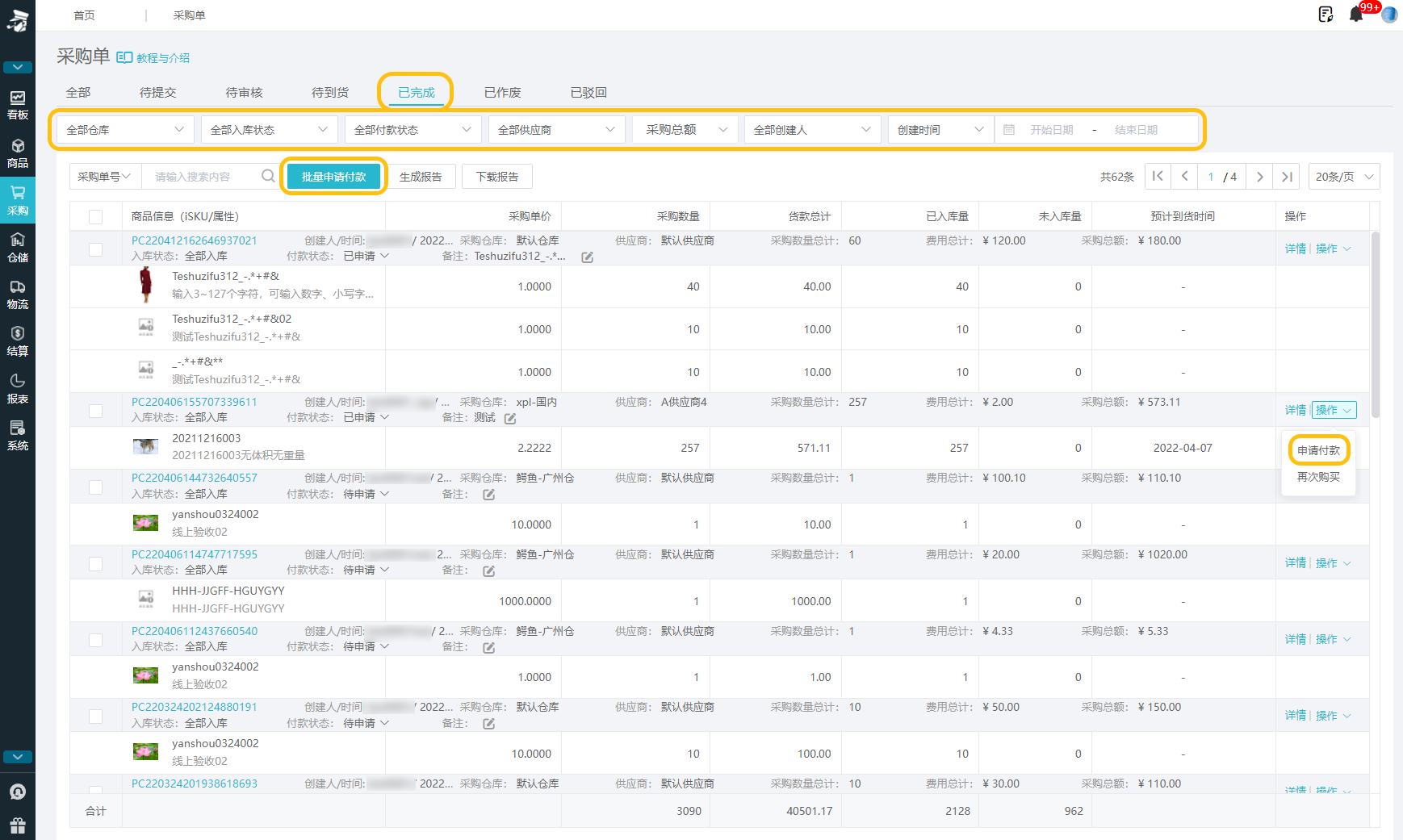Click the table vertical scrollbar

(x=1375, y=323)
